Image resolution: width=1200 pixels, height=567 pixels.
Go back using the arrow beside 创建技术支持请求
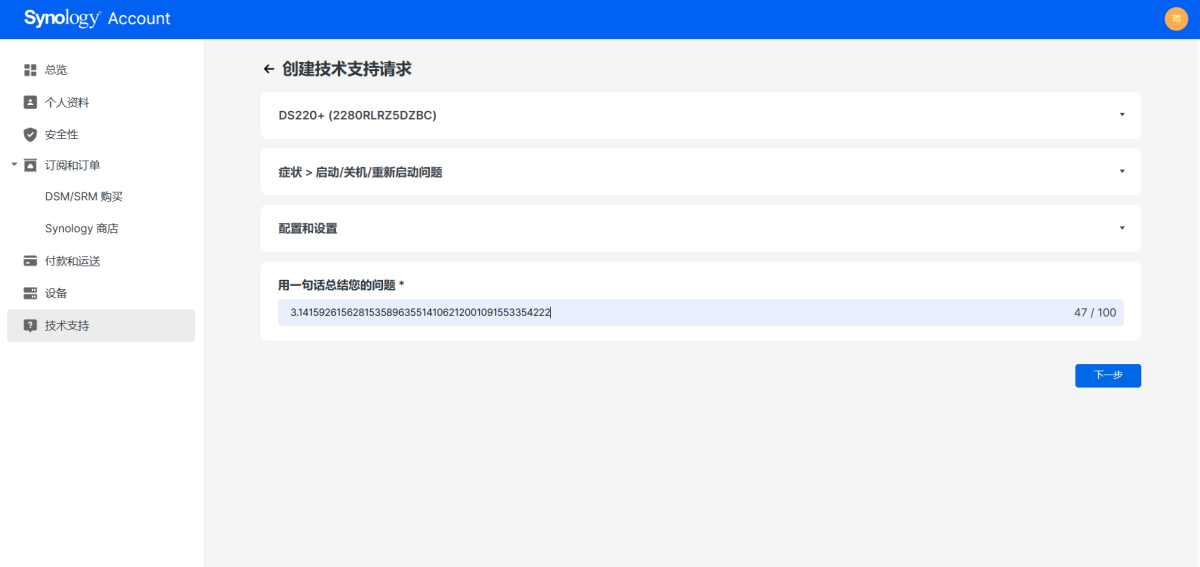[x=268, y=69]
